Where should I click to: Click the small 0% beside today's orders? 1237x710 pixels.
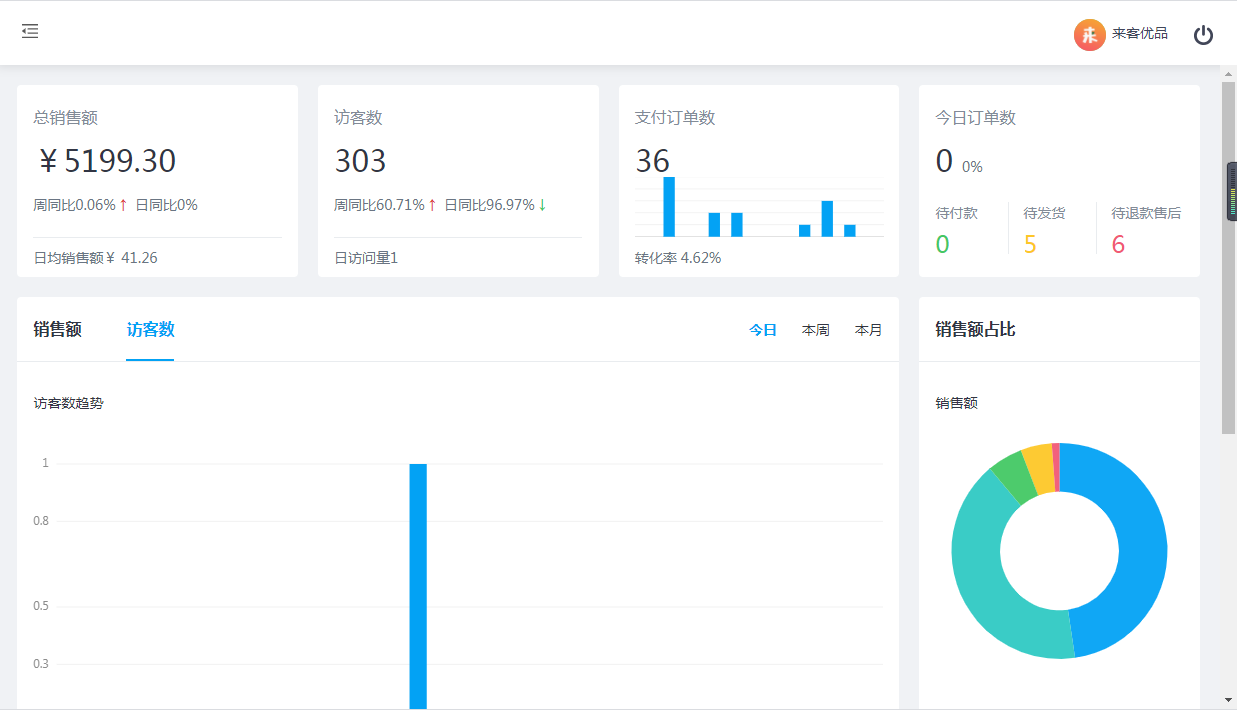coord(972,167)
